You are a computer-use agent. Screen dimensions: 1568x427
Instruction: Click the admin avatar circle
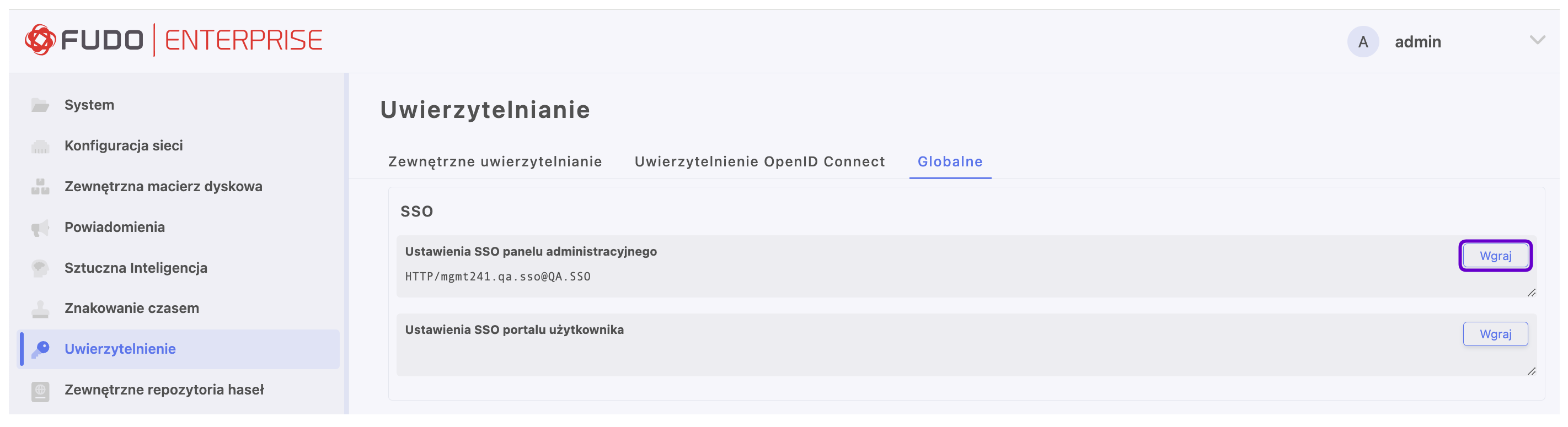tap(1362, 42)
